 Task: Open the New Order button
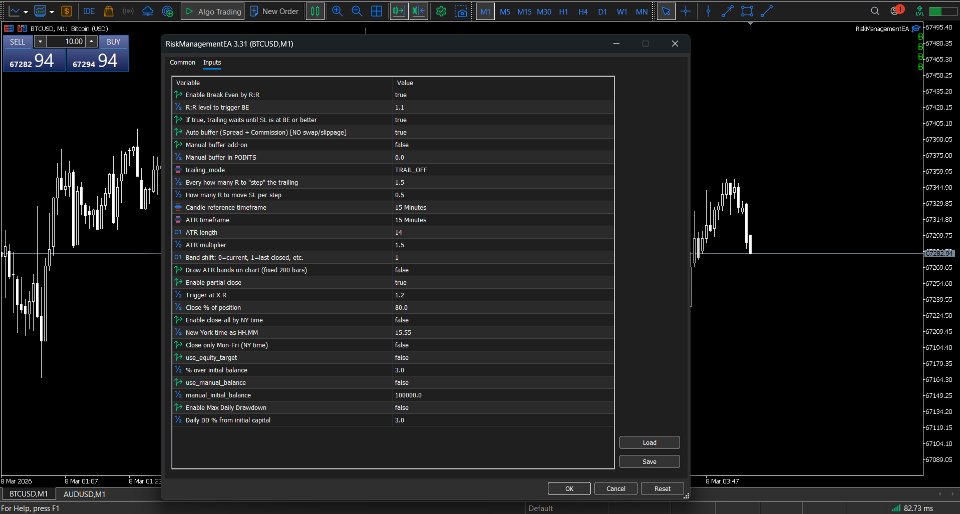[x=274, y=11]
